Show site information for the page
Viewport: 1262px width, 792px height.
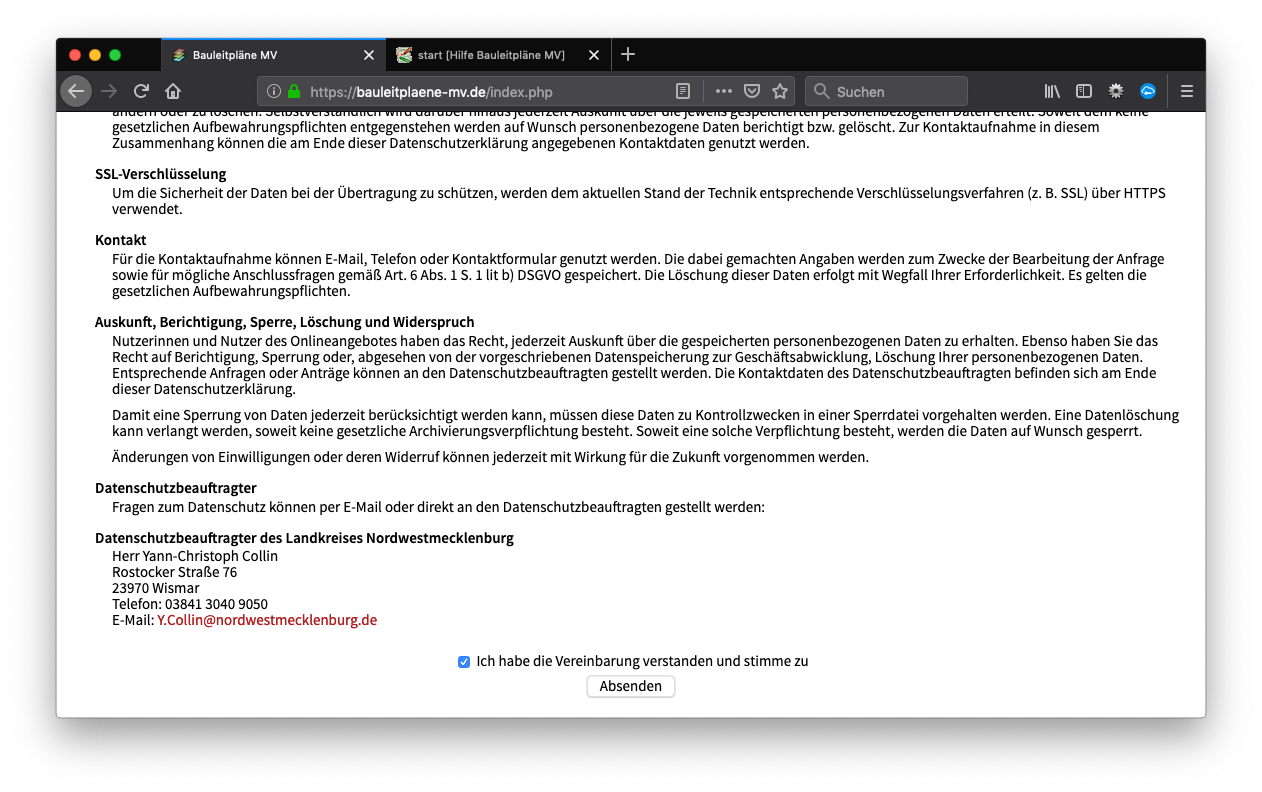[x=274, y=91]
